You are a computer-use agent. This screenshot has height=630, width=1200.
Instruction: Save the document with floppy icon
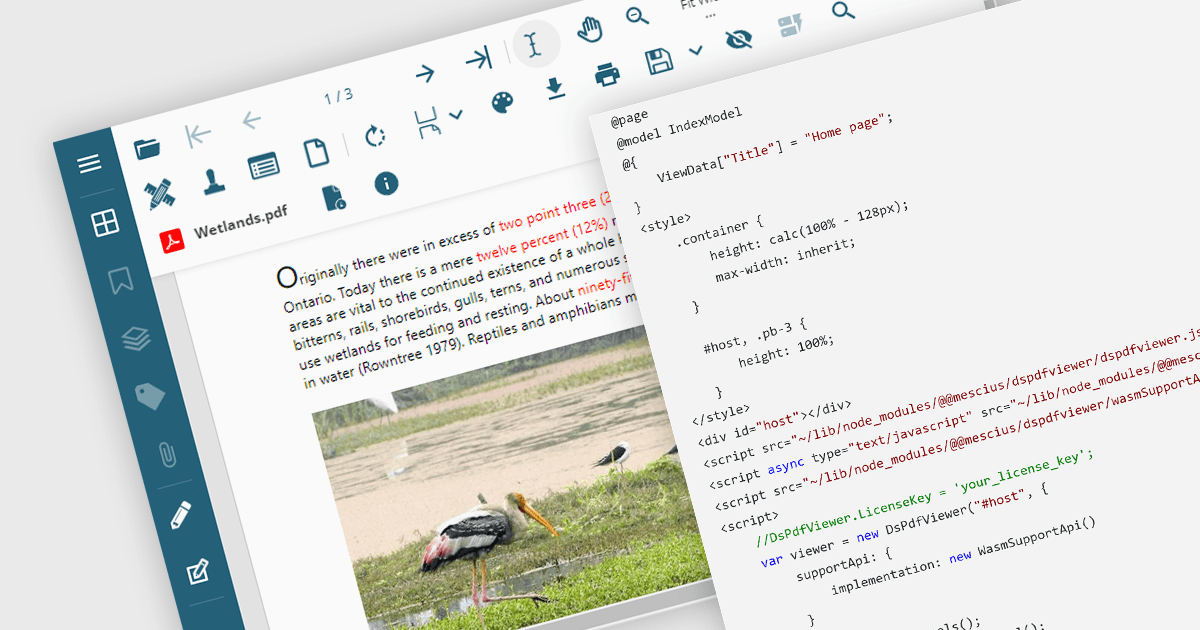(x=660, y=61)
